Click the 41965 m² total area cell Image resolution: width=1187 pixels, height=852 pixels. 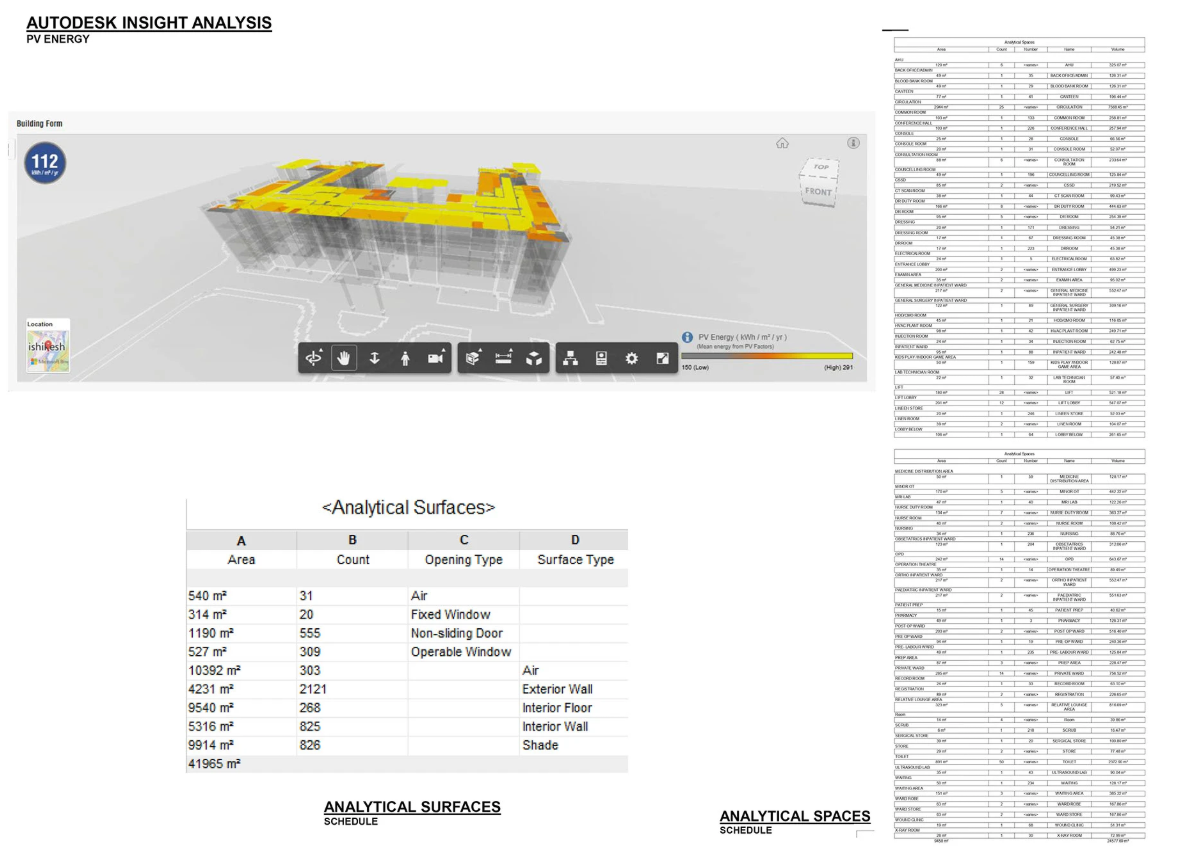click(x=241, y=764)
